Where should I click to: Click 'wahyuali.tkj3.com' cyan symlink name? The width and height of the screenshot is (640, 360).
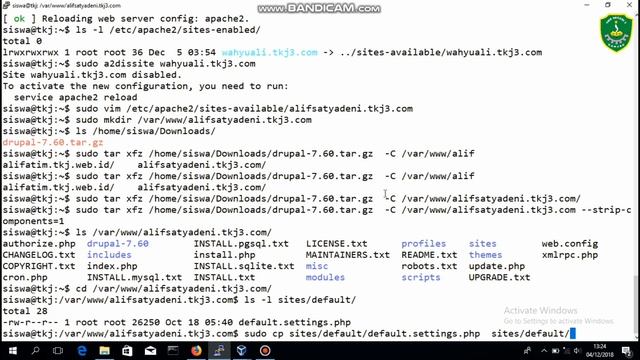coord(269,52)
